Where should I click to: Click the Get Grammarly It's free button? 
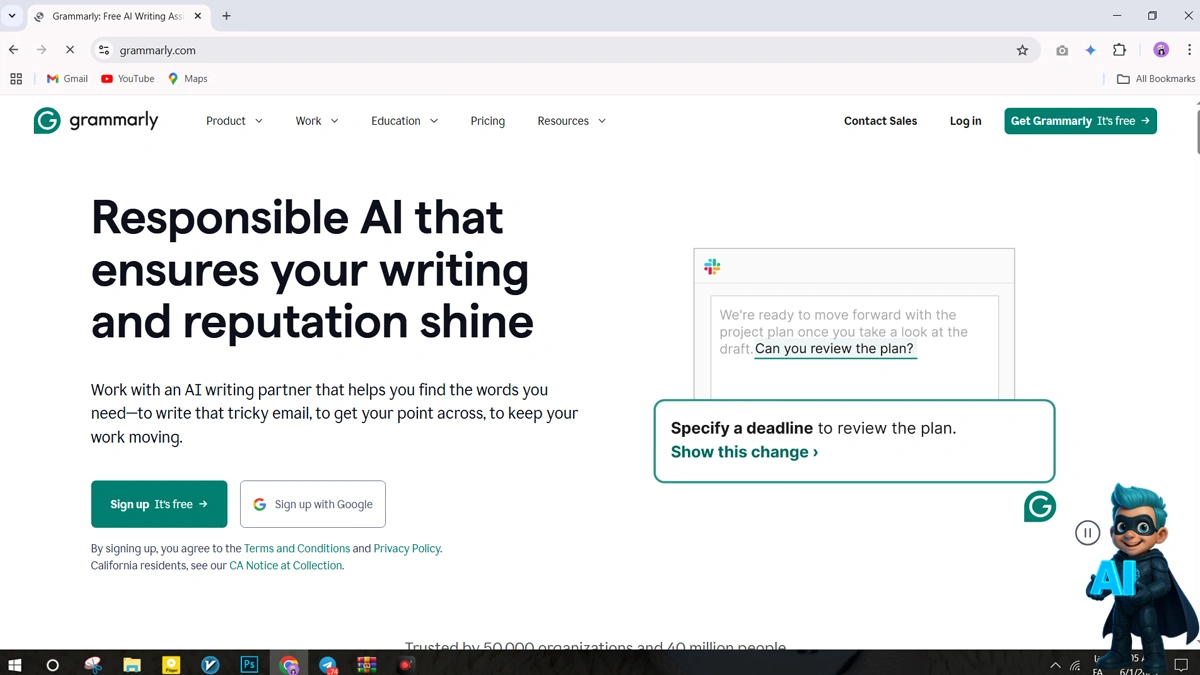click(1080, 121)
